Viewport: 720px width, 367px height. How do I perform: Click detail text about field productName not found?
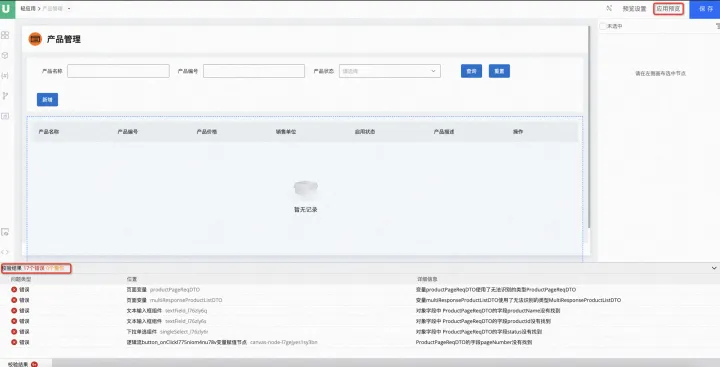pos(488,311)
